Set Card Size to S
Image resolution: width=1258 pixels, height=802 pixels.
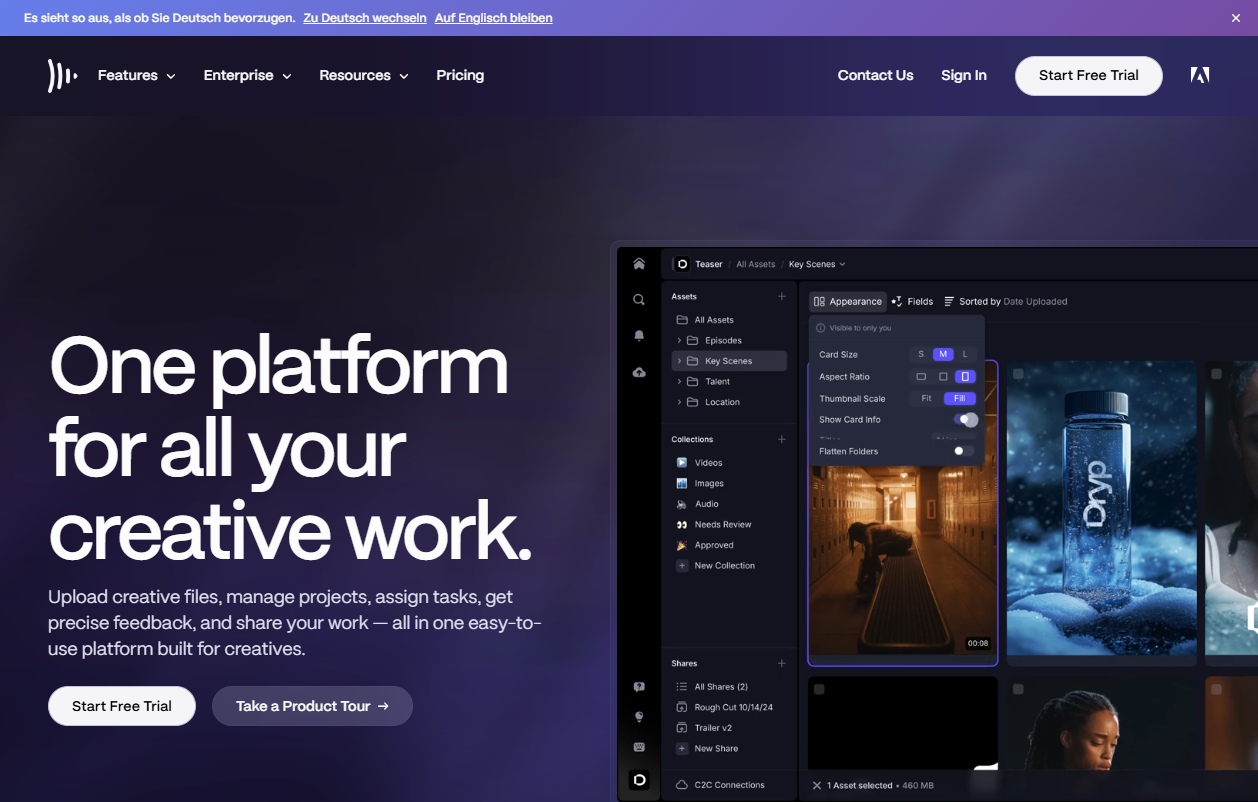[x=921, y=354]
